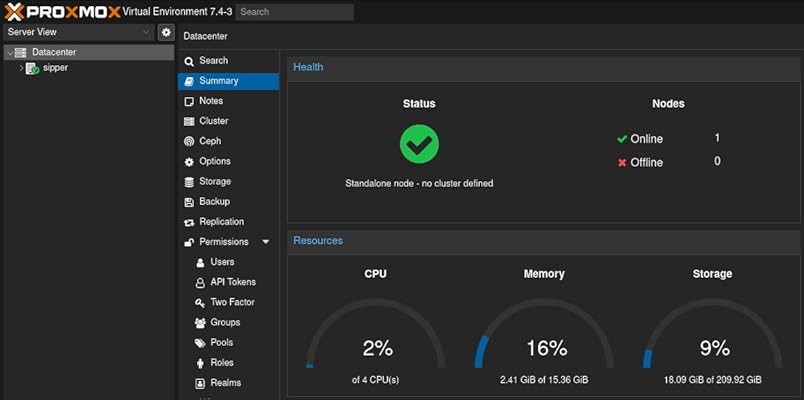Click the Replication arrows icon
804x400 pixels.
(x=189, y=222)
